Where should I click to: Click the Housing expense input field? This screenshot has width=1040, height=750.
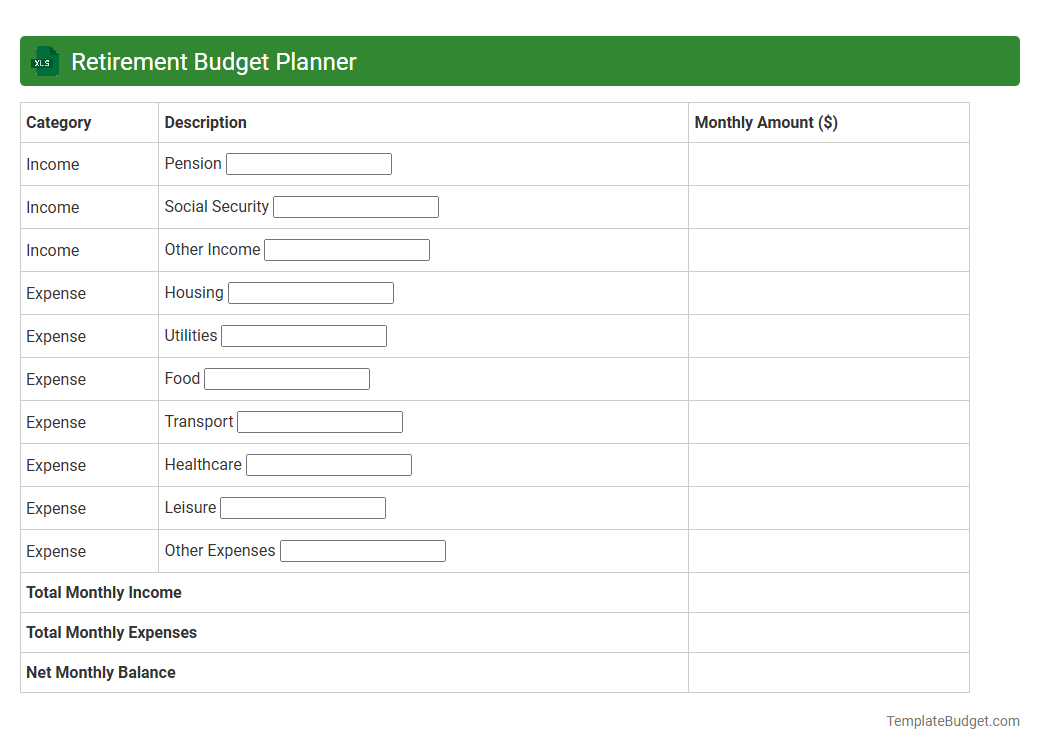[x=310, y=292]
